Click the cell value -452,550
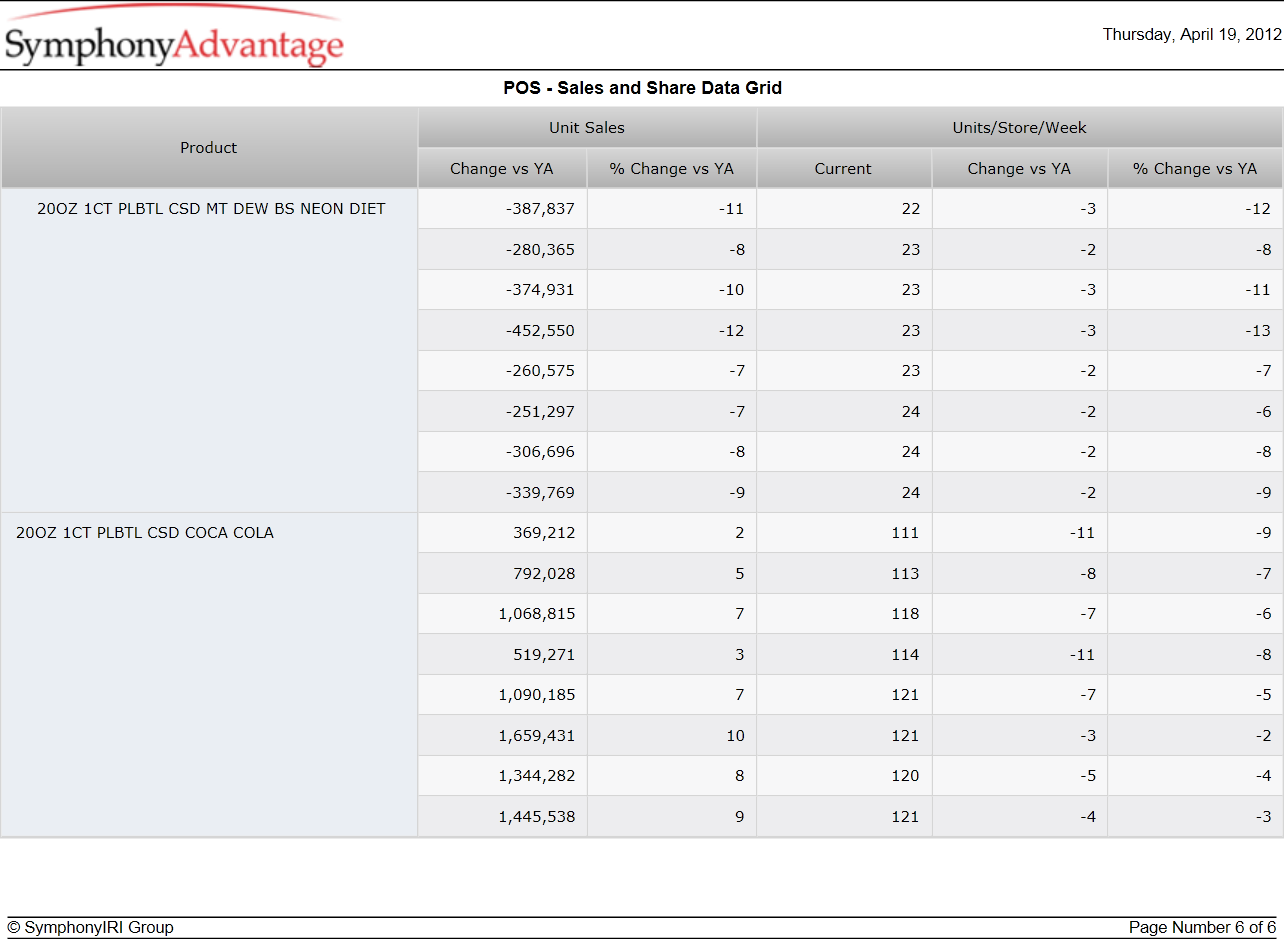Viewport: 1284px width, 946px height. (541, 331)
